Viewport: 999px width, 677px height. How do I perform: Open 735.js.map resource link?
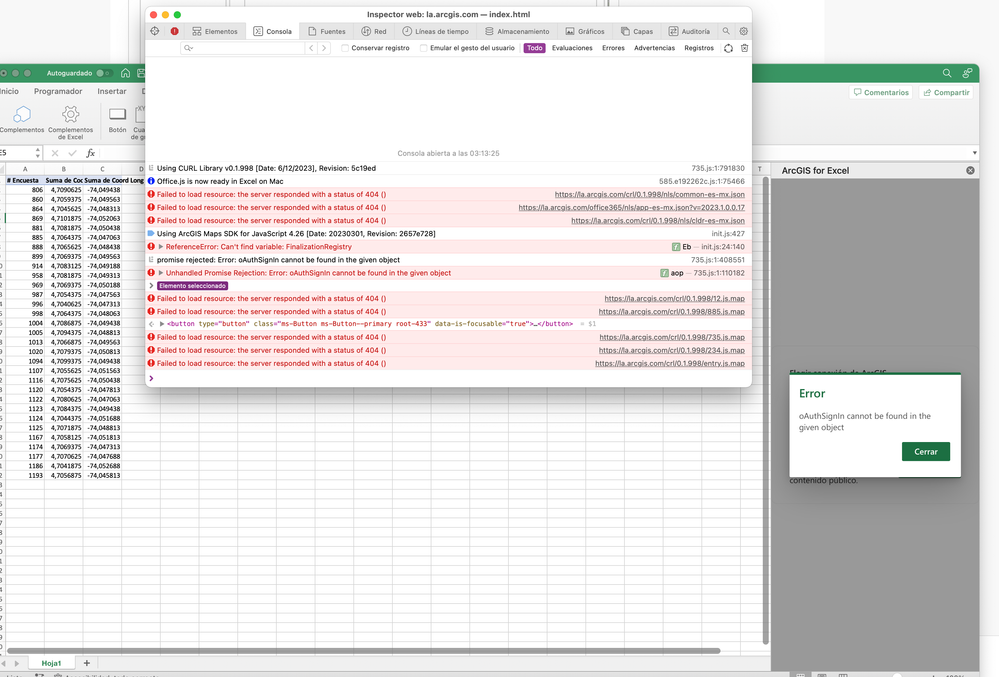[x=672, y=337]
